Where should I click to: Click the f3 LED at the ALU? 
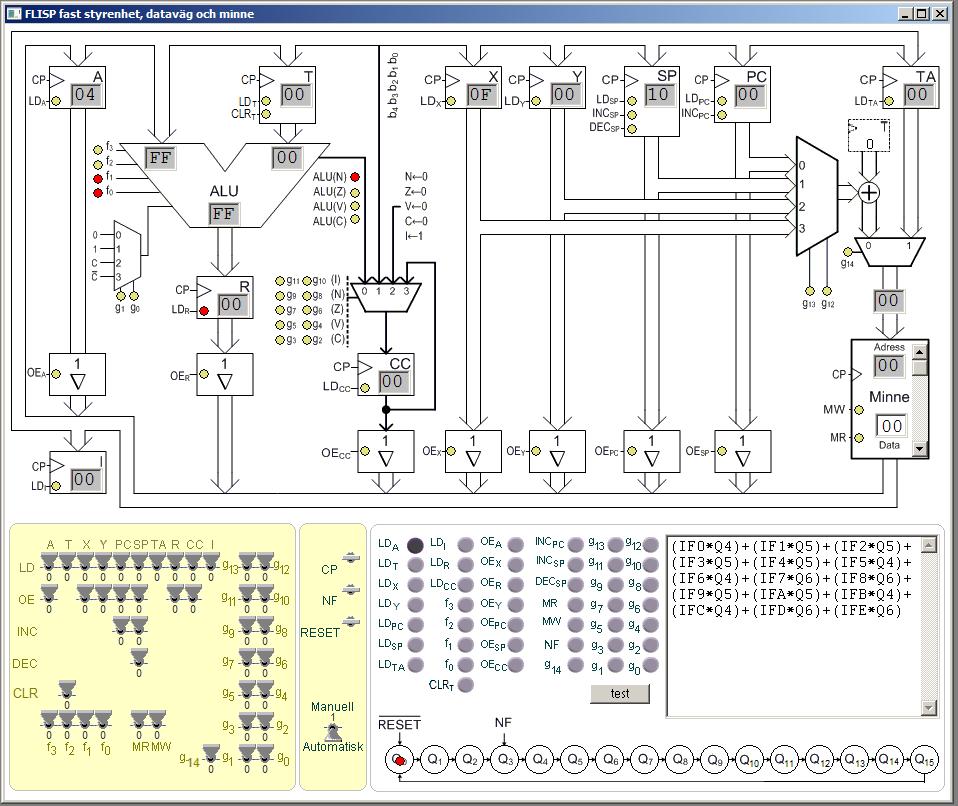click(98, 150)
